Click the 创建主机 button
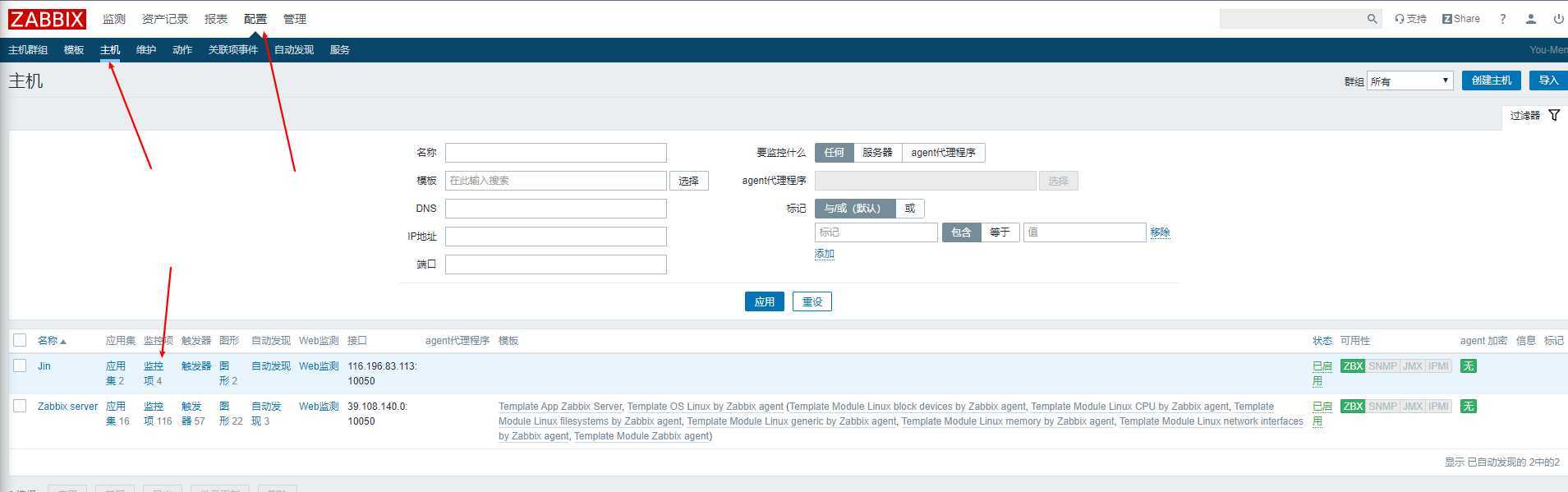The width and height of the screenshot is (1568, 492). [1492, 80]
